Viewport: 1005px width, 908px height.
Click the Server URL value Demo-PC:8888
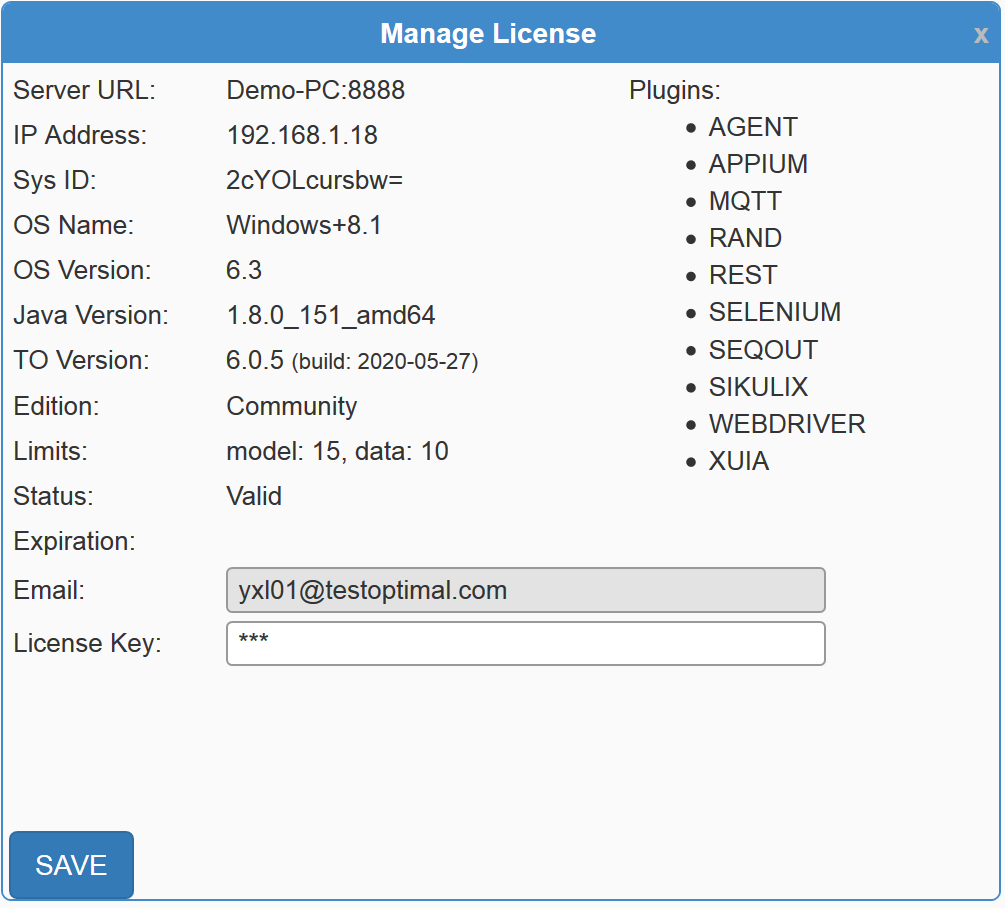[315, 90]
